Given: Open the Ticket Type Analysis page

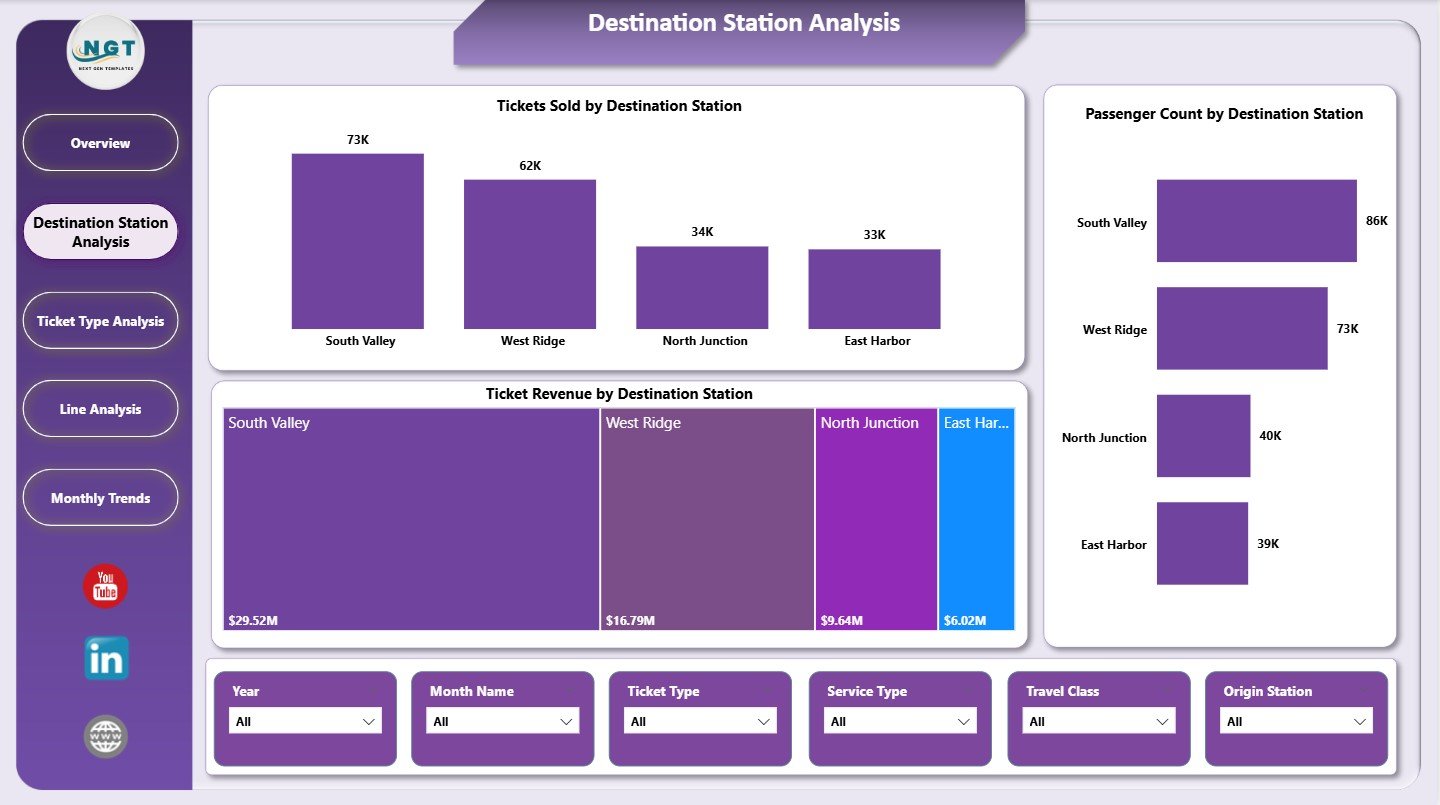Looking at the screenshot, I should click(100, 320).
